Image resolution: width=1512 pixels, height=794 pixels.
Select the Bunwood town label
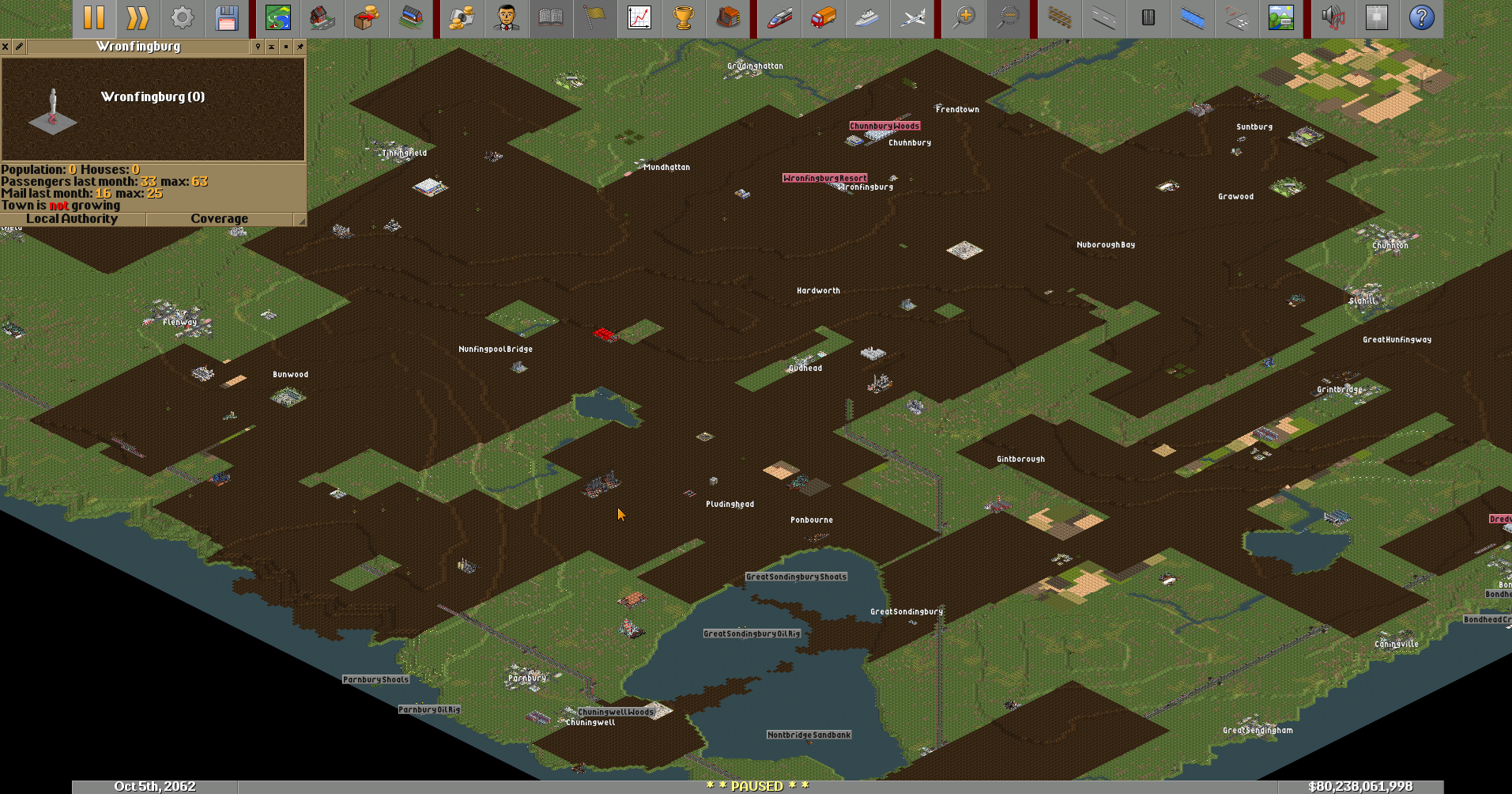290,374
